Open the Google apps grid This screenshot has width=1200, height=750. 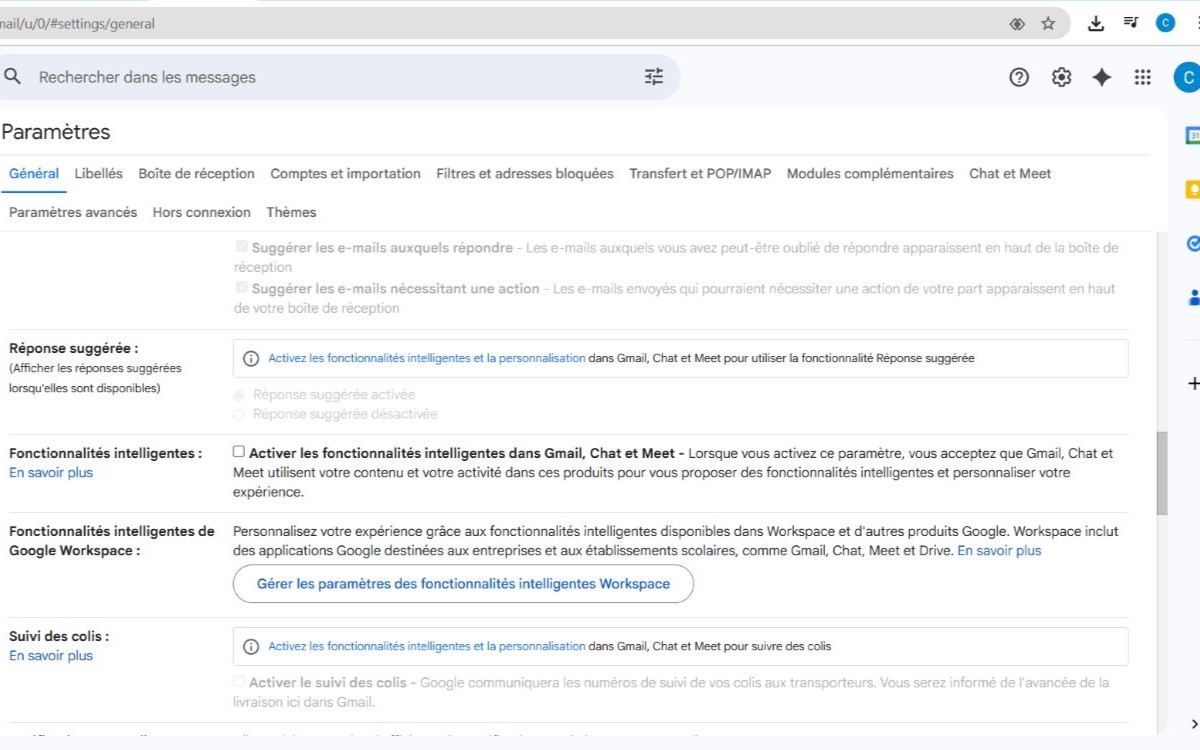1142,76
